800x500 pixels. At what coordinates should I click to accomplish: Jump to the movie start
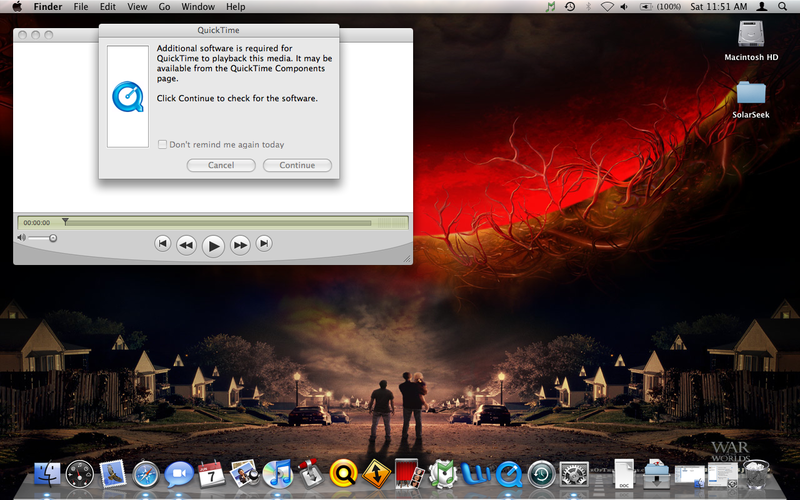coord(162,243)
